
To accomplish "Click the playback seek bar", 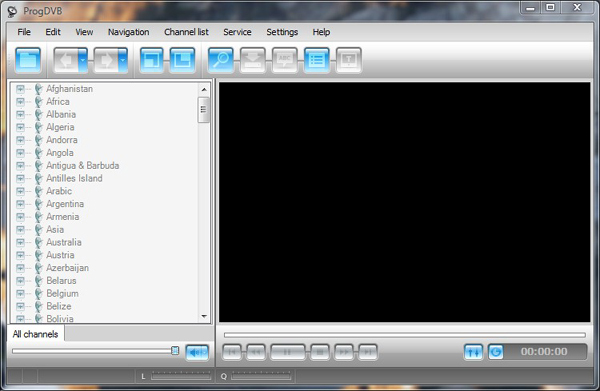I will pos(405,335).
